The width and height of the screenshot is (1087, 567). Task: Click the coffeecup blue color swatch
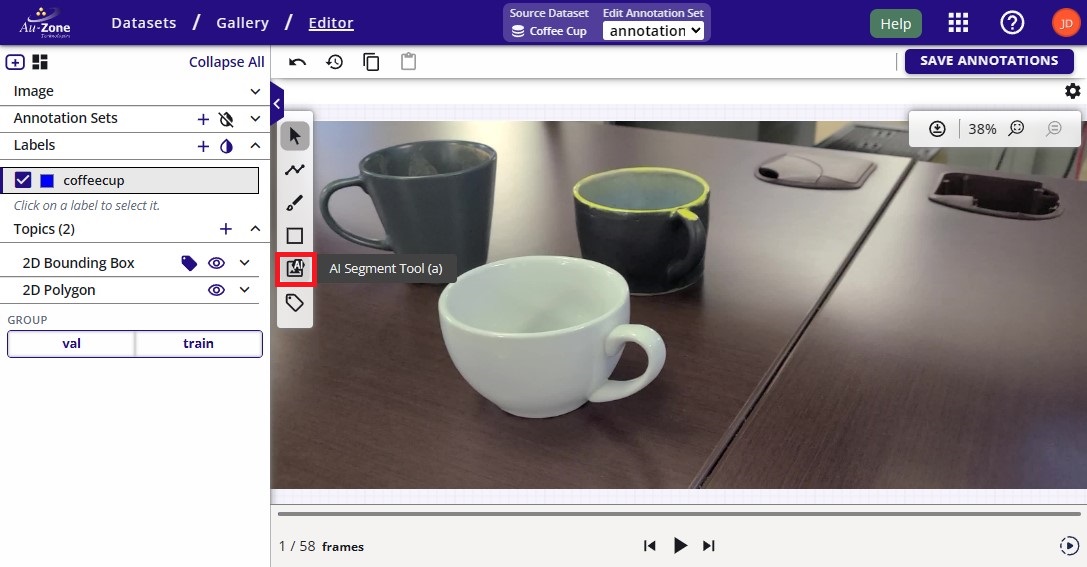tap(47, 181)
